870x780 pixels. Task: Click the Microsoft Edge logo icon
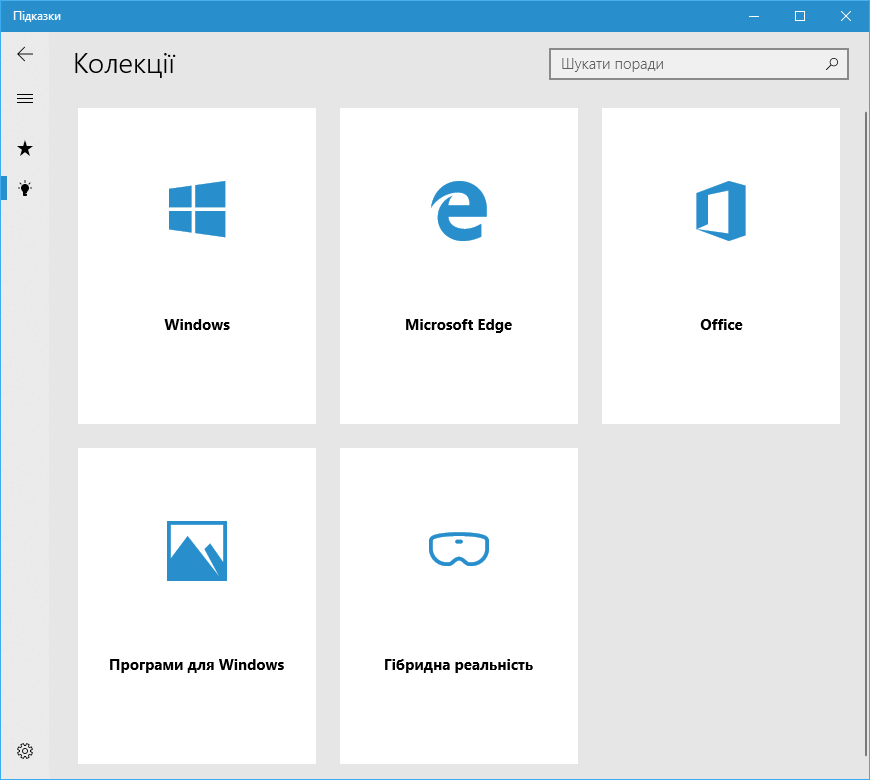tap(459, 210)
